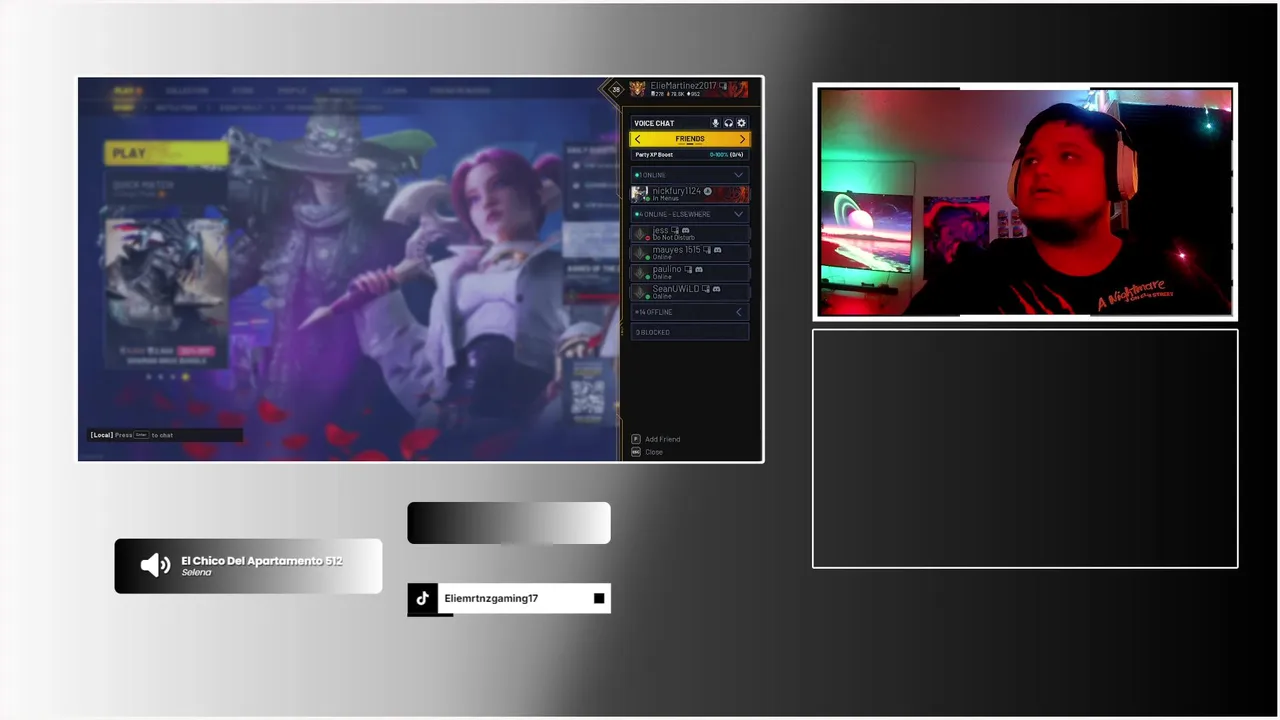Click the platform icon after ElieMartinez2017
The height and width of the screenshot is (720, 1280).
(723, 86)
